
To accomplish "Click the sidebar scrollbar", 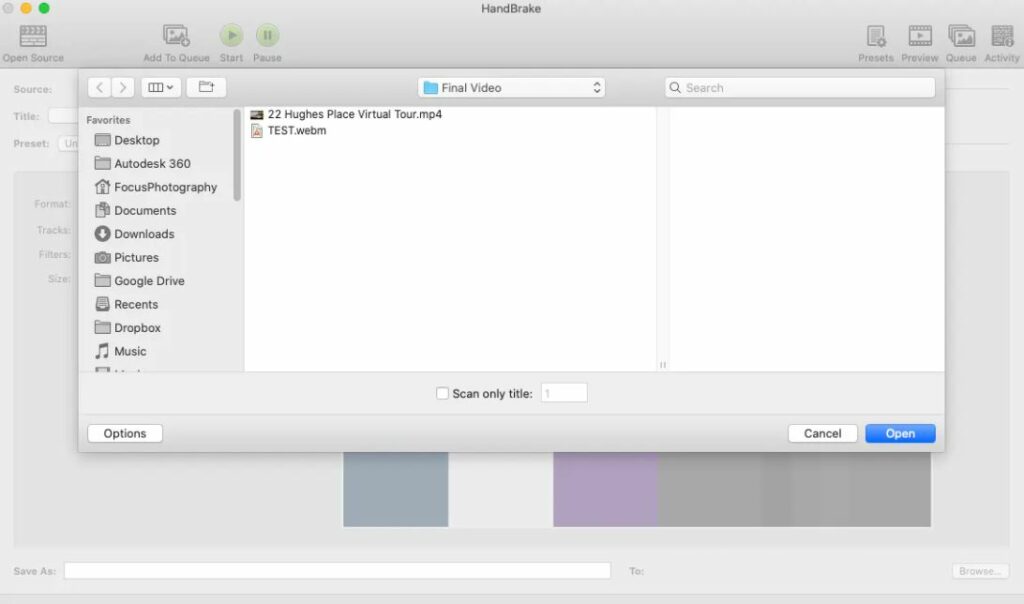I will click(237, 155).
